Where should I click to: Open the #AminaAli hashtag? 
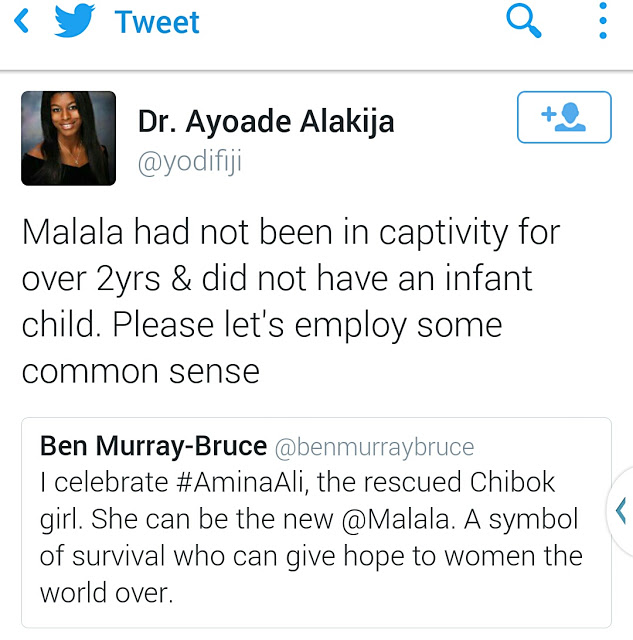pos(242,482)
